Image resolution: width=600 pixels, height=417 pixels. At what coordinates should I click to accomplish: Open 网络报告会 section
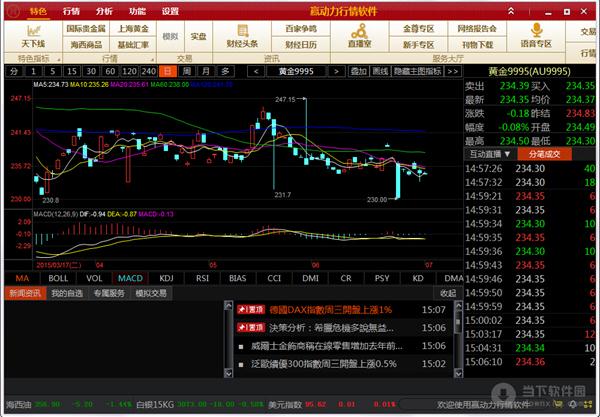coord(477,29)
